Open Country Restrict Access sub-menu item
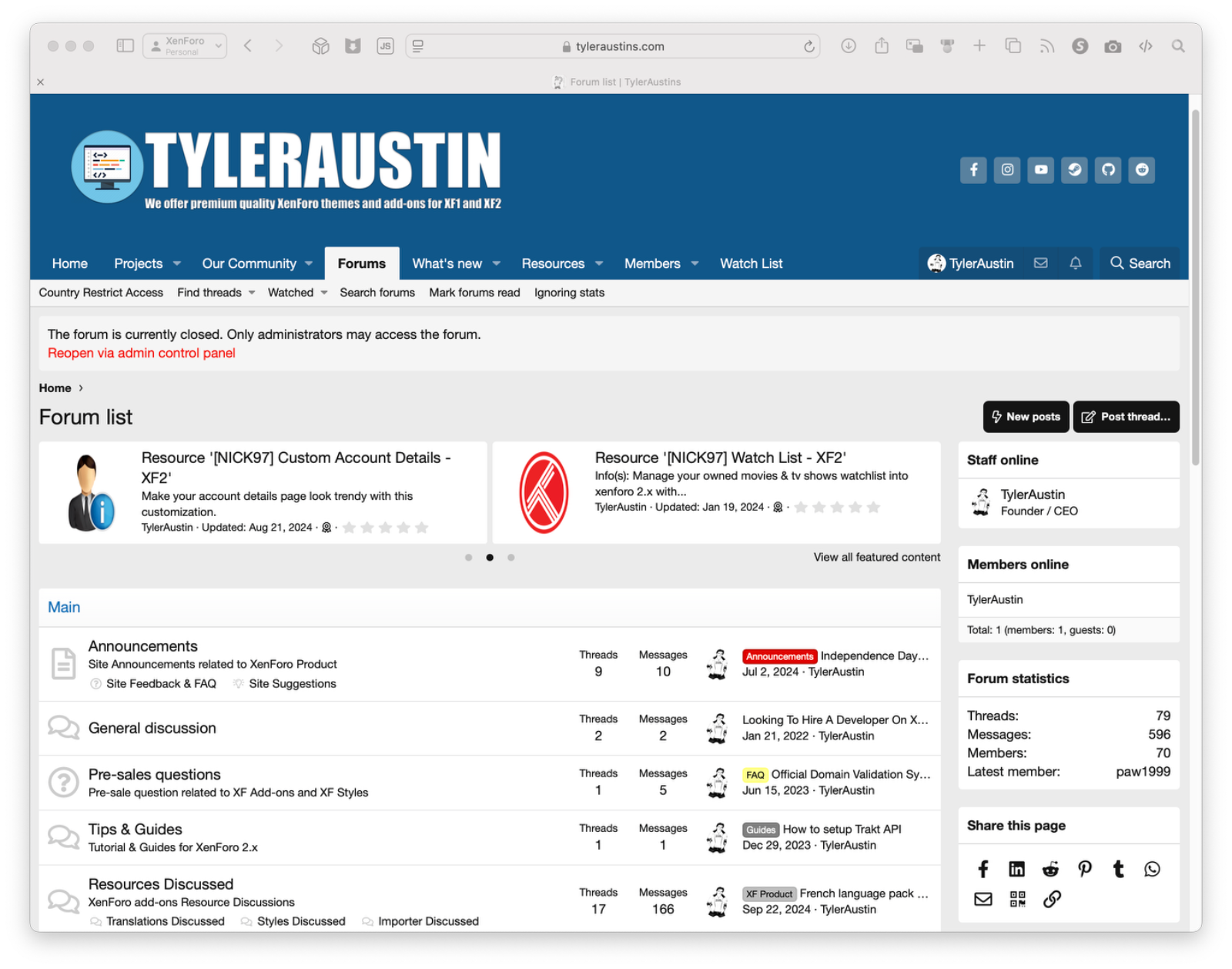 click(101, 293)
